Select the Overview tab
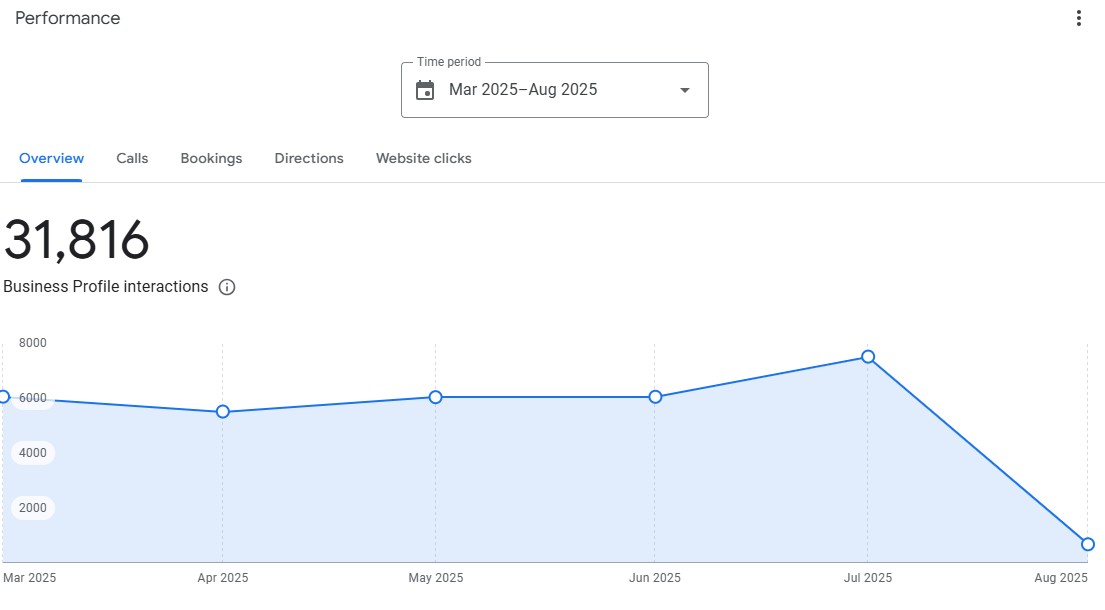1105x610 pixels. tap(51, 158)
